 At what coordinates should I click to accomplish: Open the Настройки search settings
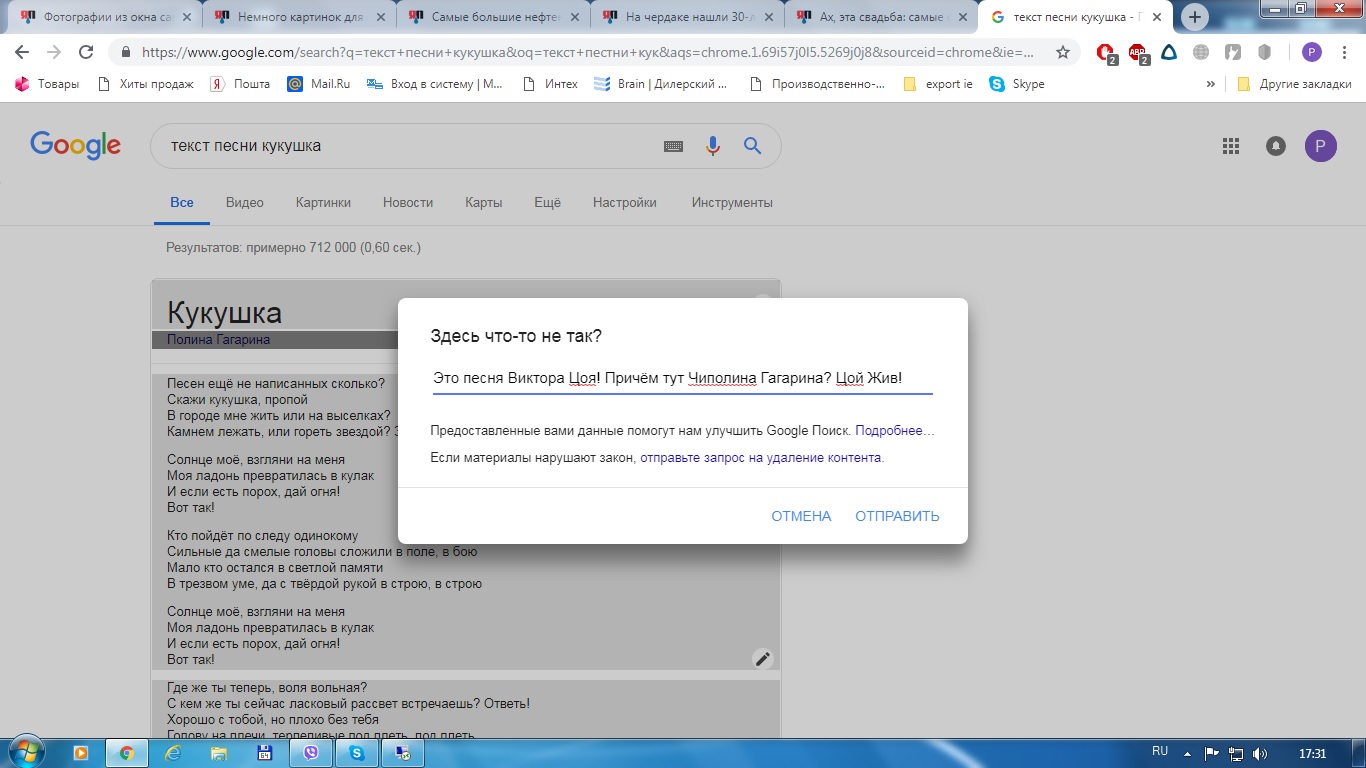[625, 202]
